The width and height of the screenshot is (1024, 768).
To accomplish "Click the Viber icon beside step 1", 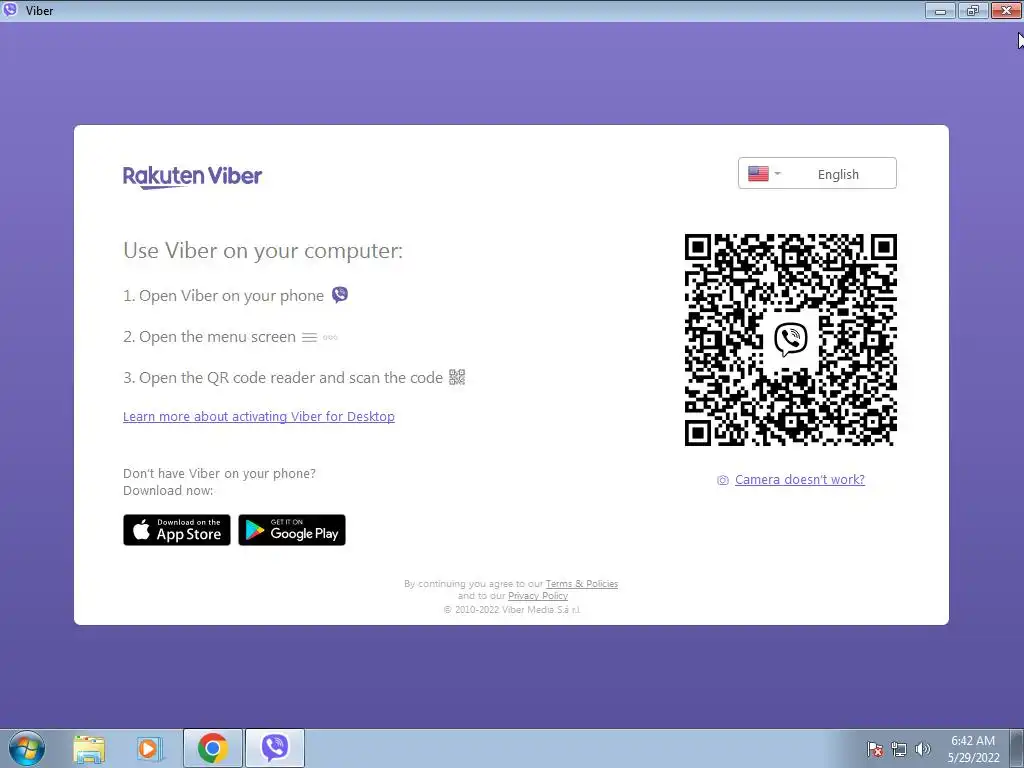I will pyautogui.click(x=340, y=295).
